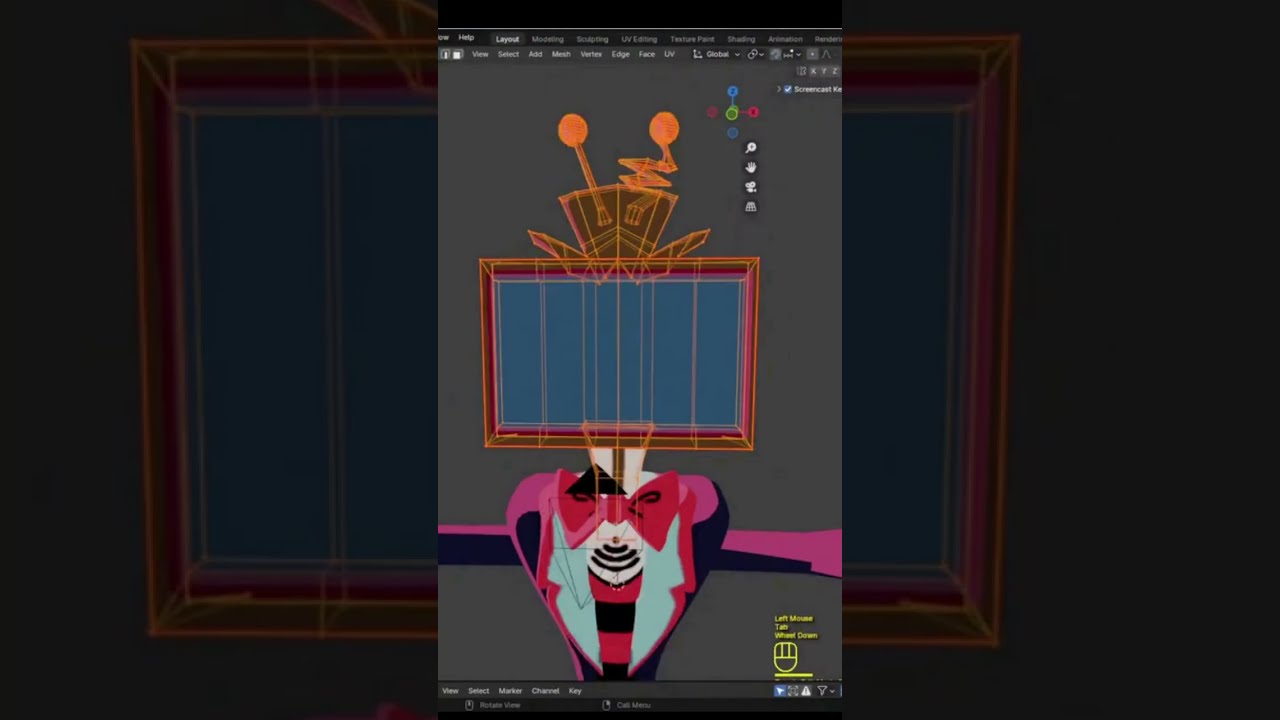Click the proportional falloff curve icon

pos(826,54)
